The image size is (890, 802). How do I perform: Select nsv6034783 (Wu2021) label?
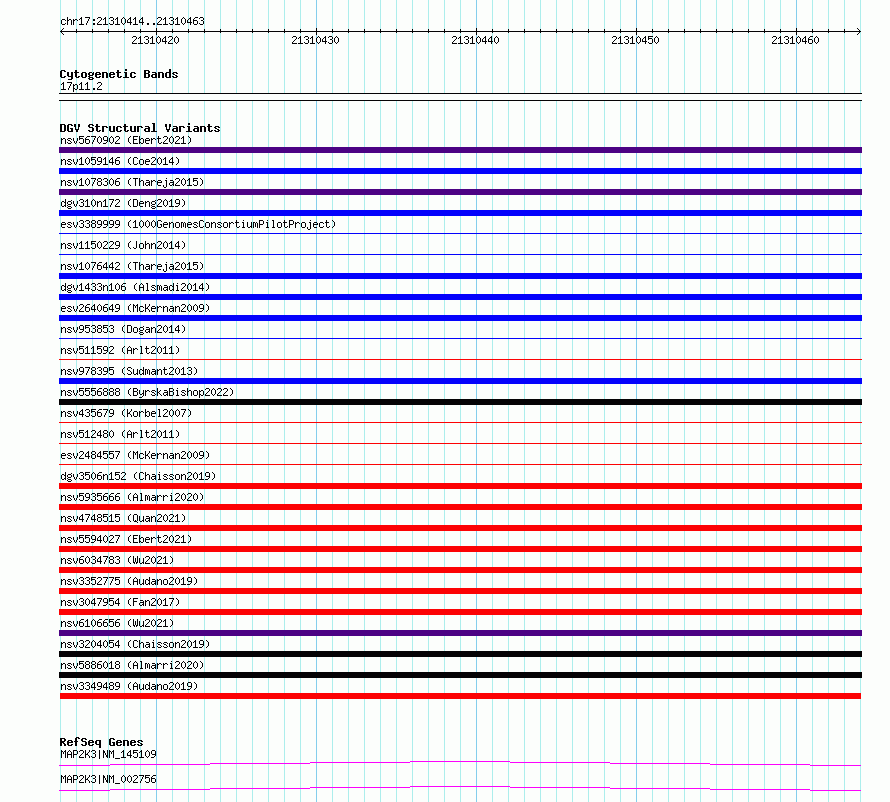tap(117, 560)
